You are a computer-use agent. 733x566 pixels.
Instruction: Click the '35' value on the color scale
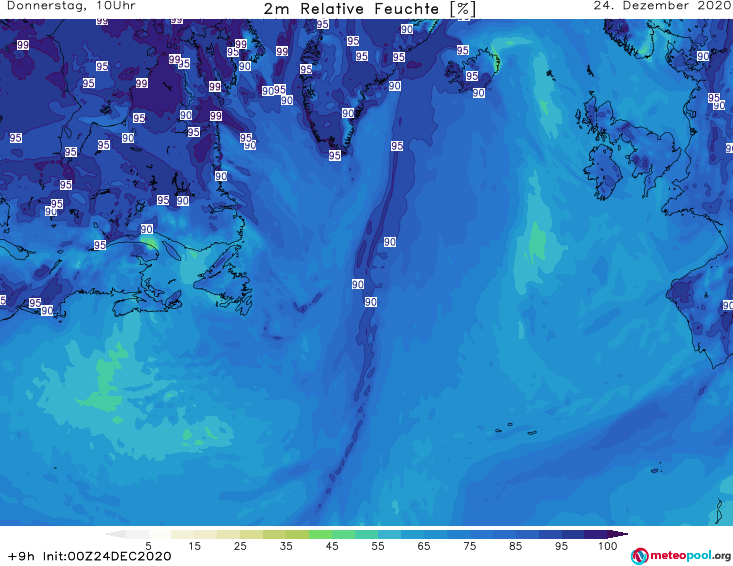[286, 546]
